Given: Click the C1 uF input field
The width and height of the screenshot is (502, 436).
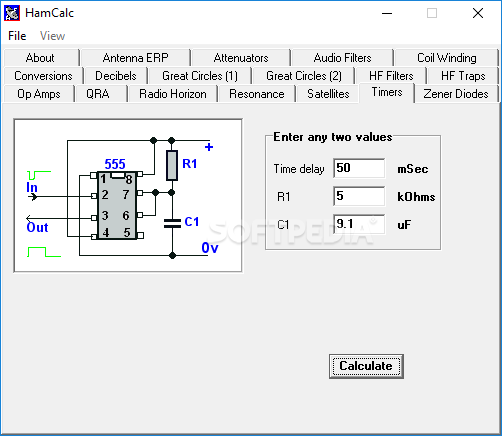Looking at the screenshot, I should [359, 224].
